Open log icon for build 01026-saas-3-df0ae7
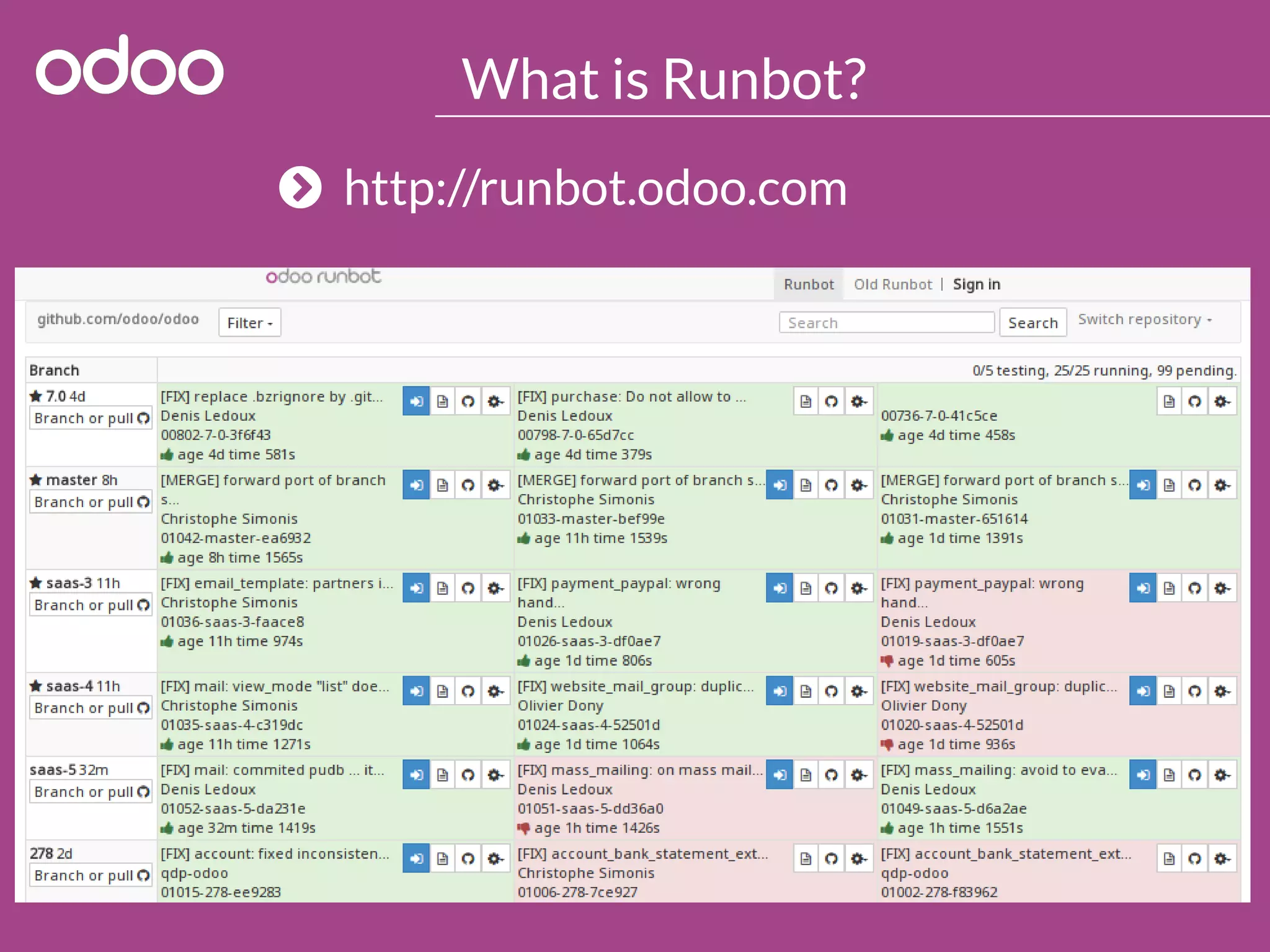Screen dimensions: 1270x952 point(806,588)
